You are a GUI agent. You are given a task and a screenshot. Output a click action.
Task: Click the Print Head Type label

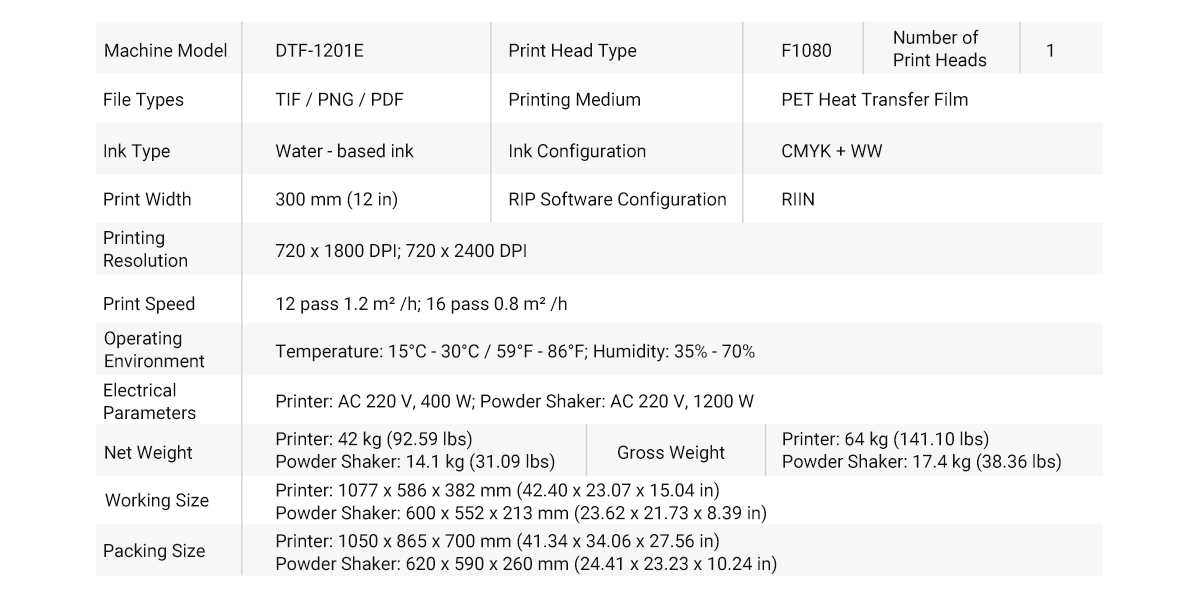pyautogui.click(x=572, y=51)
